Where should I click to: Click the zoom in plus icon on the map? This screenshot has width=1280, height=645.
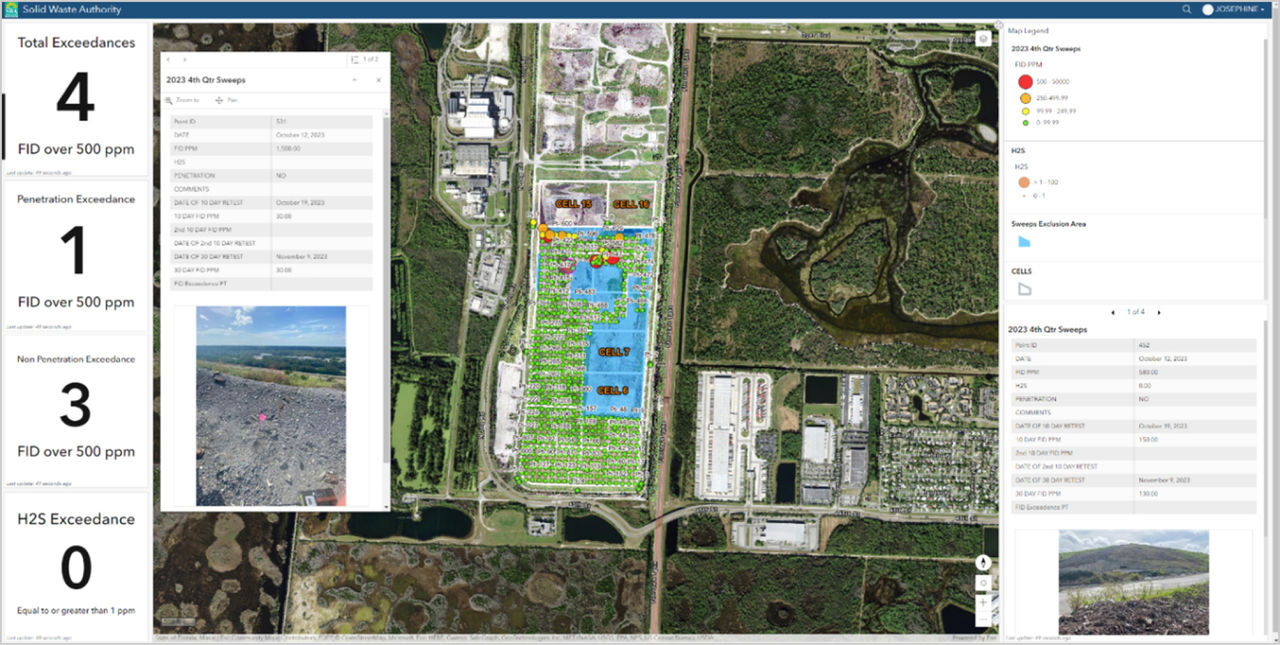[983, 602]
